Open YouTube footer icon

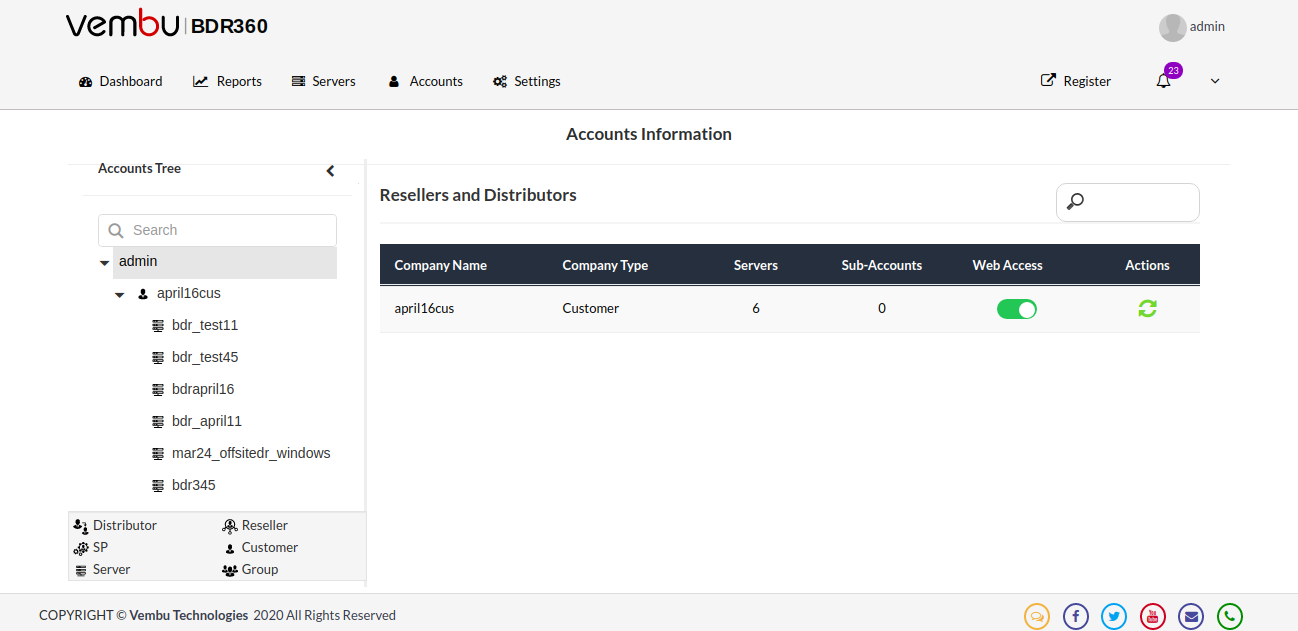(1153, 616)
